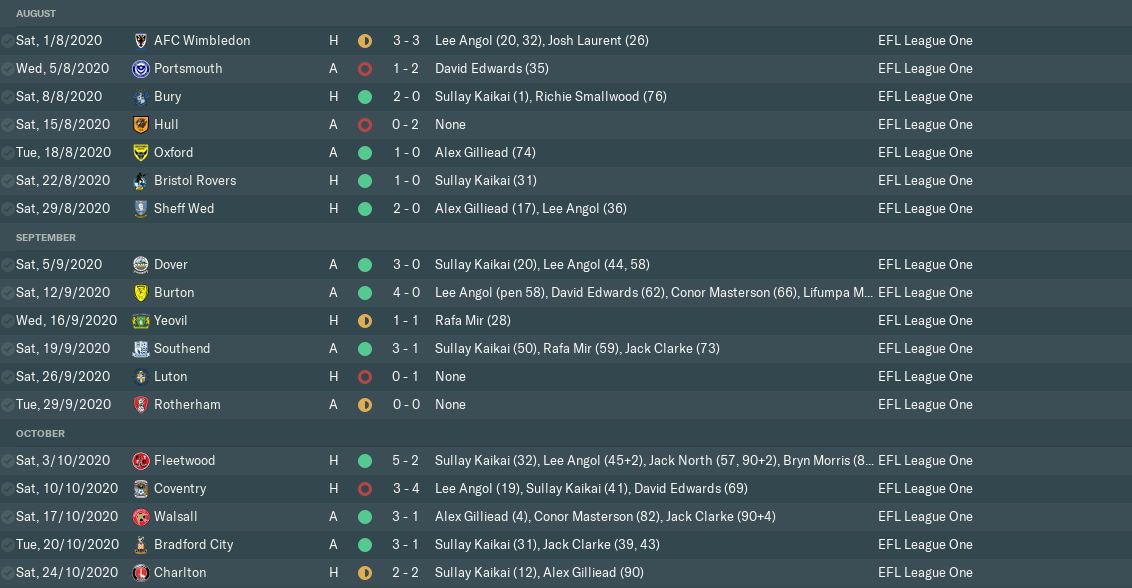Click the Burton club badge icon
1132x588 pixels.
(x=141, y=293)
